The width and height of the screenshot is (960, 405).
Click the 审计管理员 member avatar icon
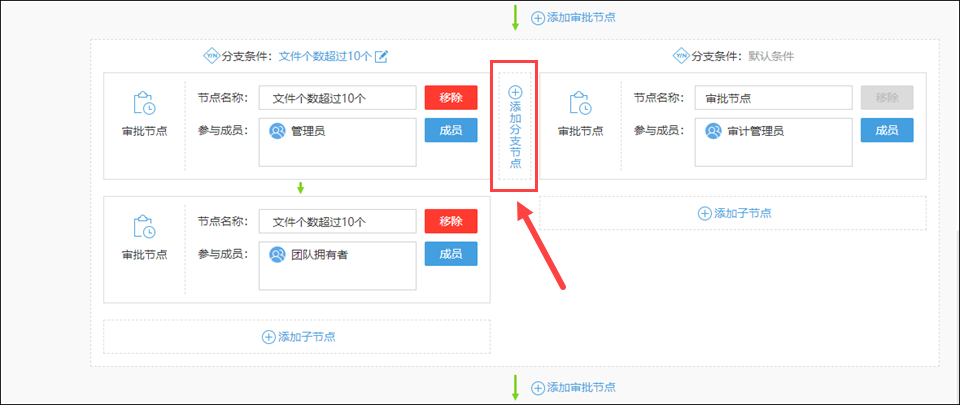[713, 130]
